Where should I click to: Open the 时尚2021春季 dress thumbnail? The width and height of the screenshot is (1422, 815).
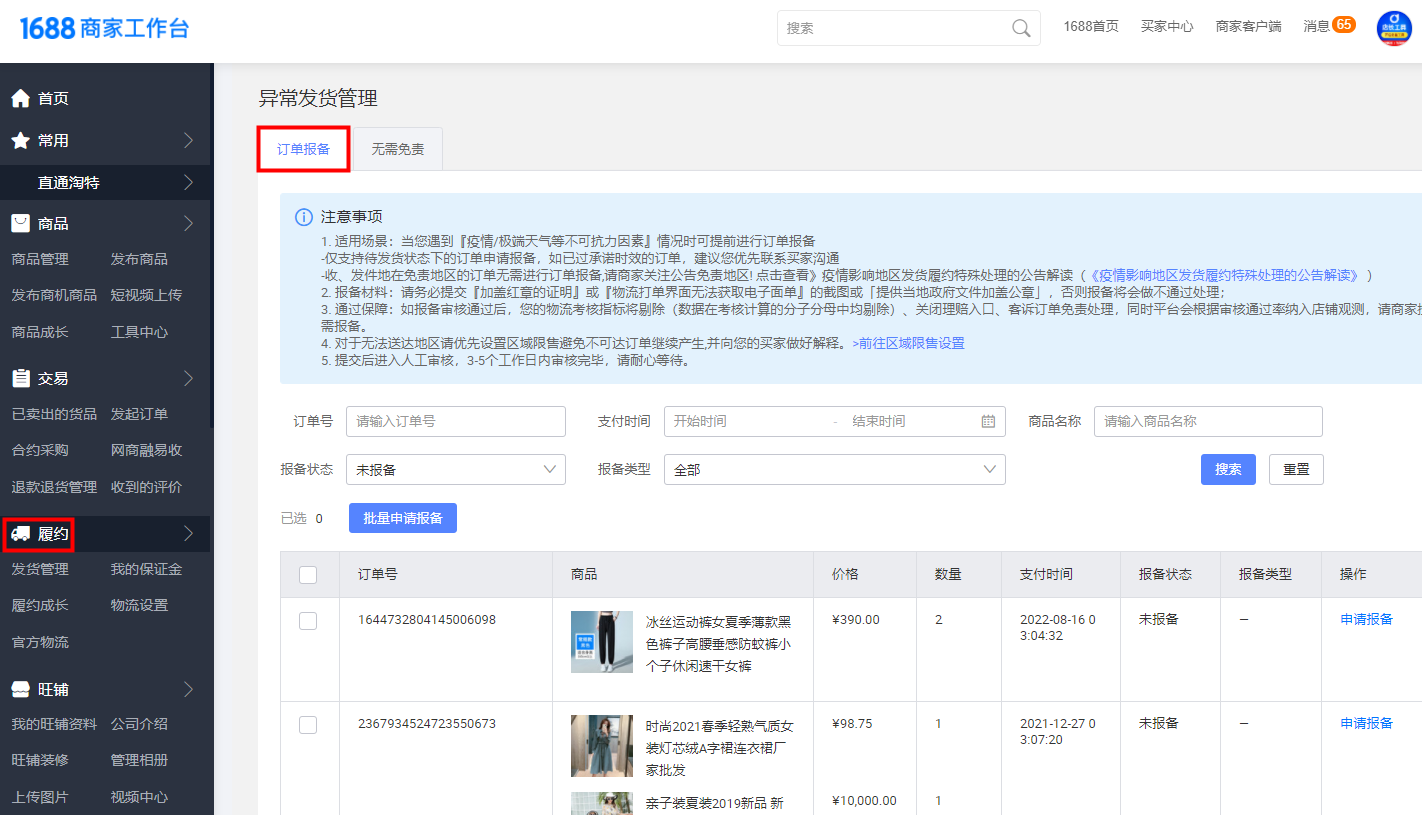click(x=601, y=746)
